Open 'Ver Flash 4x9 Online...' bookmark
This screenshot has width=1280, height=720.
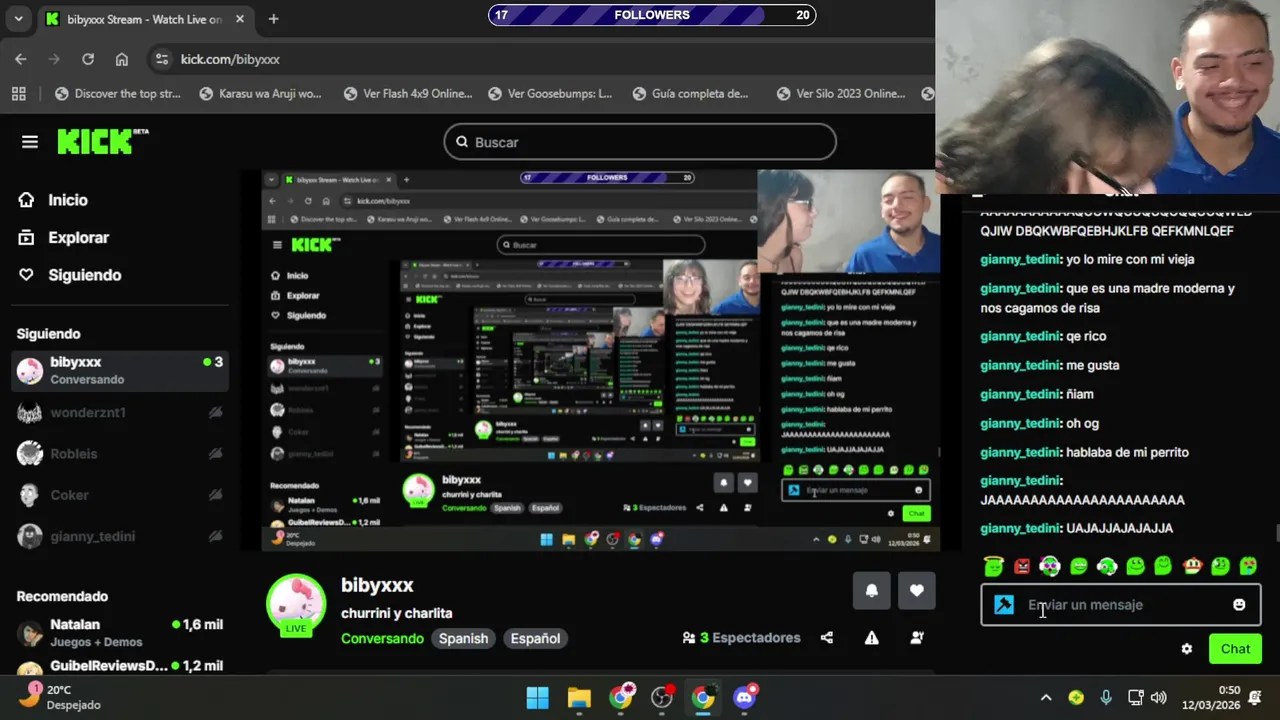pyautogui.click(x=408, y=94)
